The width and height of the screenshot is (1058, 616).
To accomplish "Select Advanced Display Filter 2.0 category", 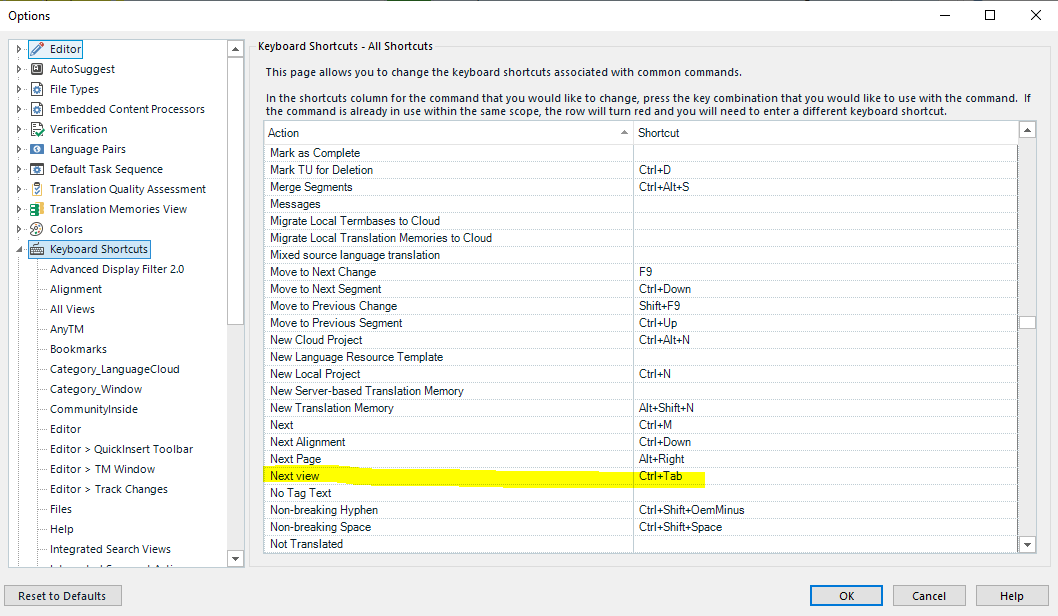I will 117,269.
